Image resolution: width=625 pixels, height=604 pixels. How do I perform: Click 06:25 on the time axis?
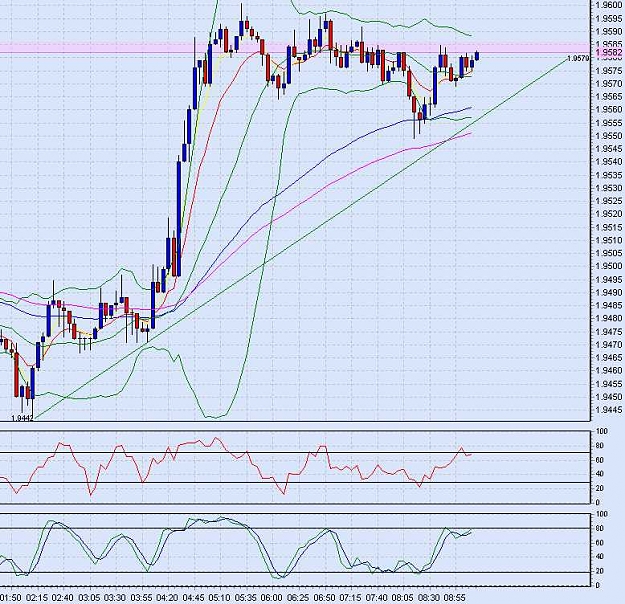298,598
